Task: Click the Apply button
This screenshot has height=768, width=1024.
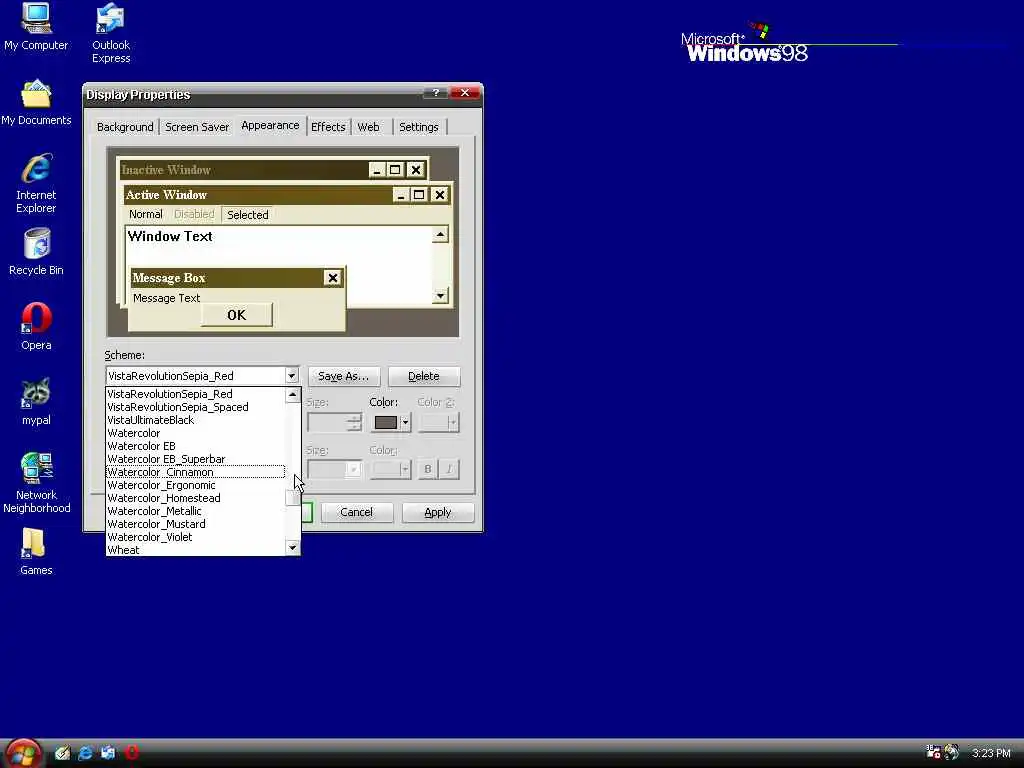Action: coord(438,512)
